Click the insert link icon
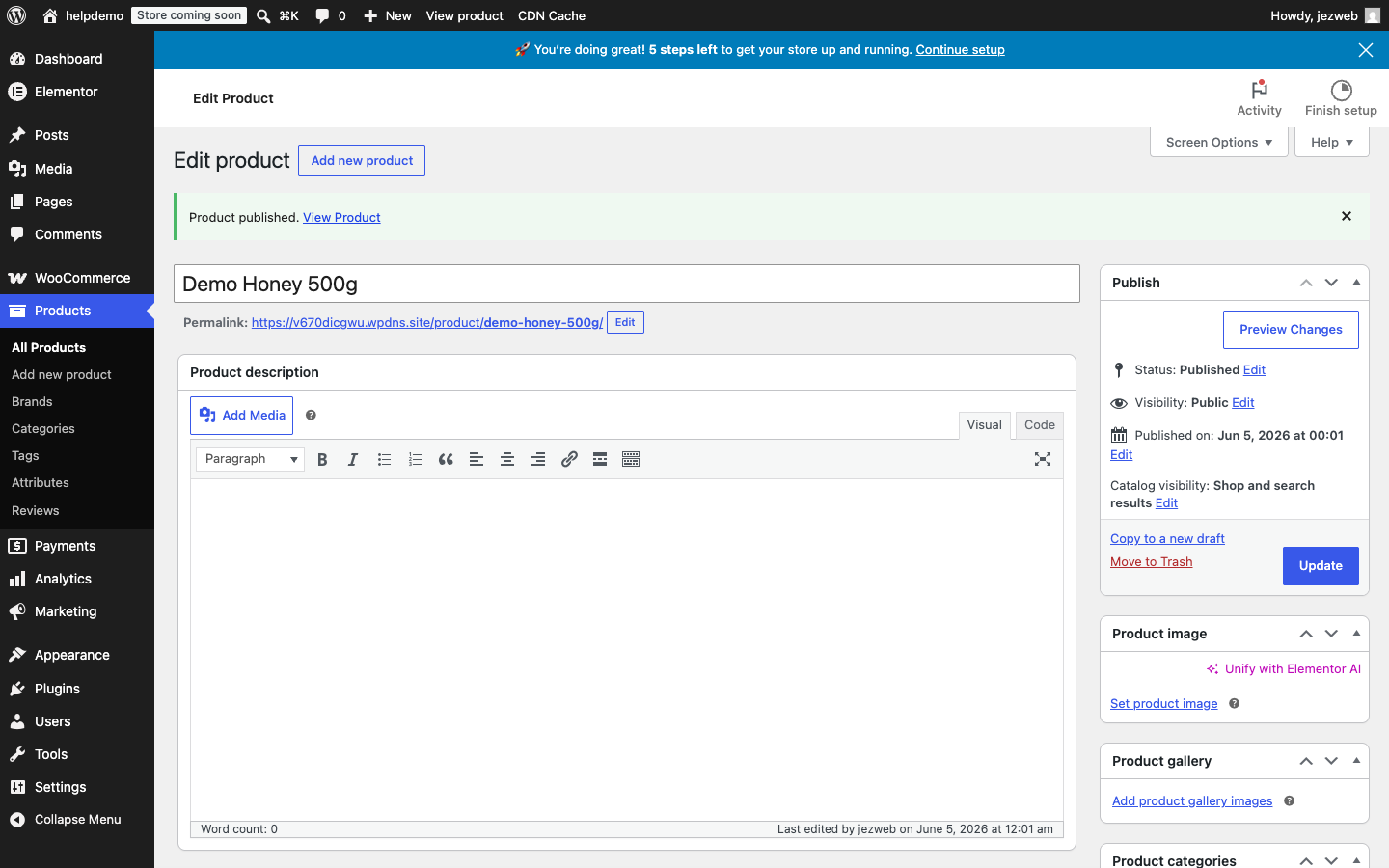1389x868 pixels. tap(569, 459)
